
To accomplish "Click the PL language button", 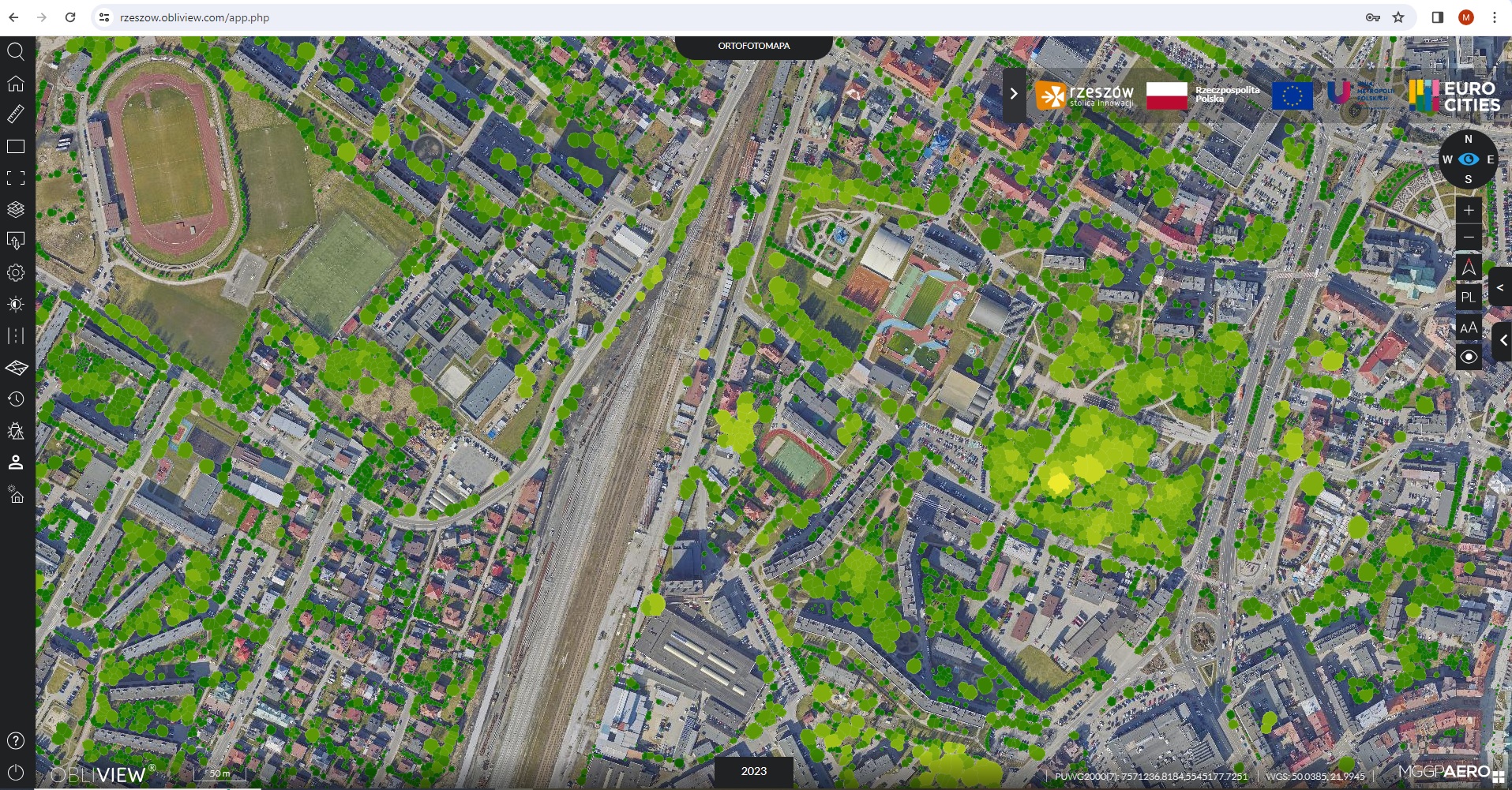I will click(x=1468, y=298).
